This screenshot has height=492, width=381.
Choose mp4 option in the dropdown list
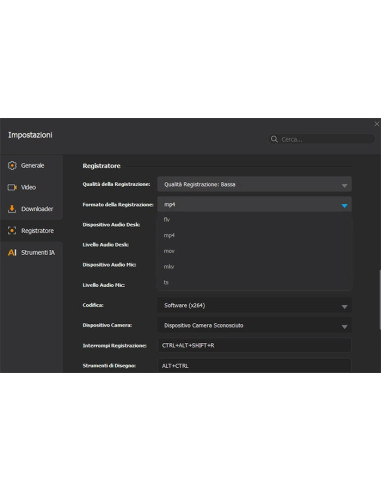click(254, 235)
